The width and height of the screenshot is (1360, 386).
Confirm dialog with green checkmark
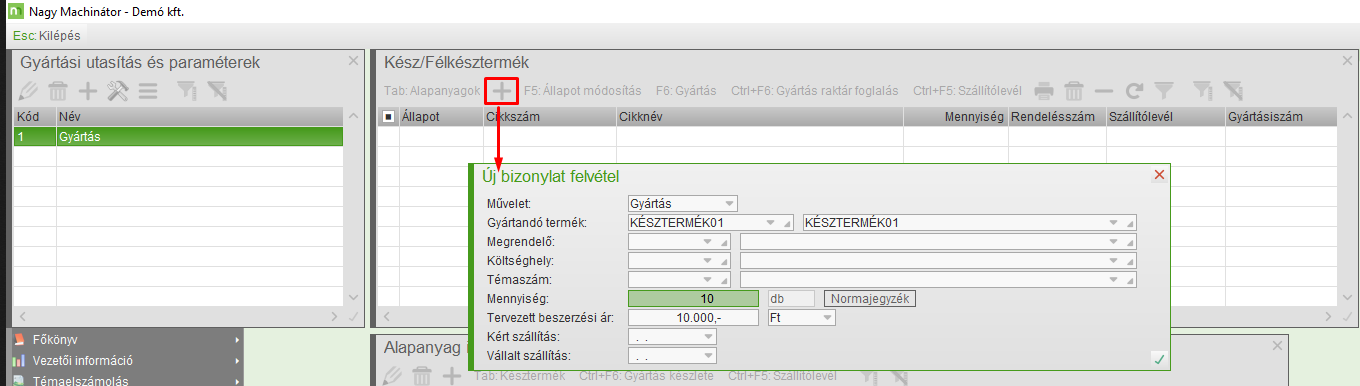1159,358
